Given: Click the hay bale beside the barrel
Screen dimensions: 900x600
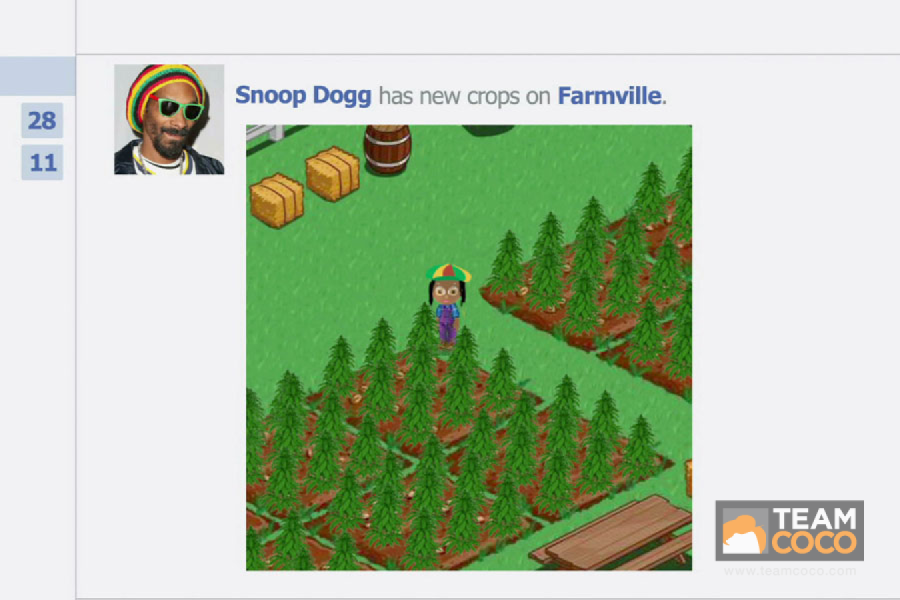Looking at the screenshot, I should [x=332, y=173].
